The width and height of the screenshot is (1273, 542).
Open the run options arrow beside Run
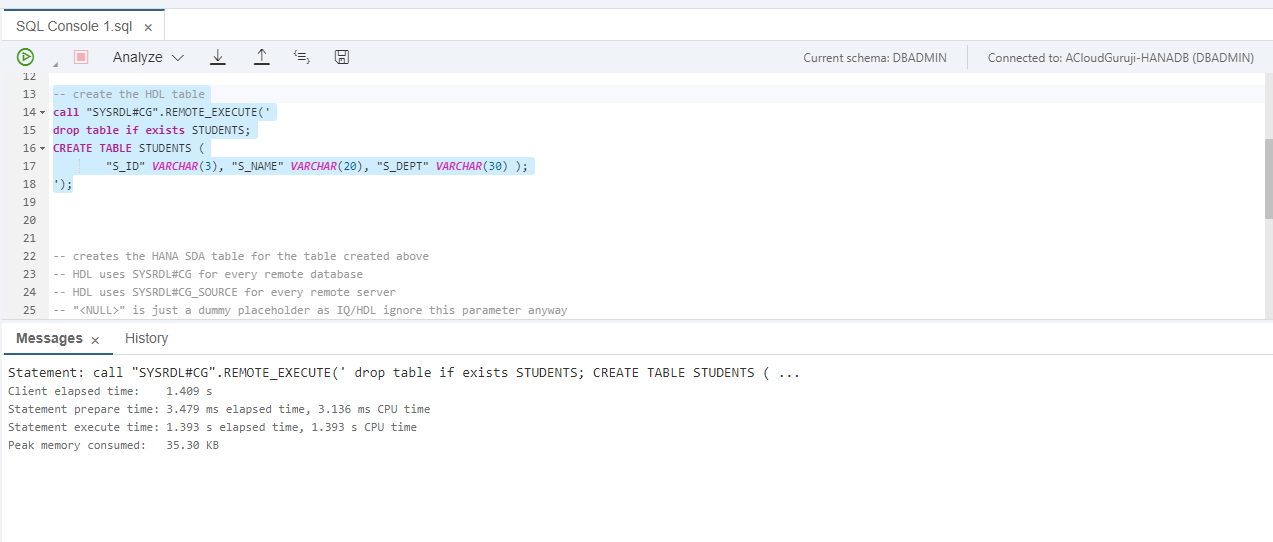click(54, 63)
